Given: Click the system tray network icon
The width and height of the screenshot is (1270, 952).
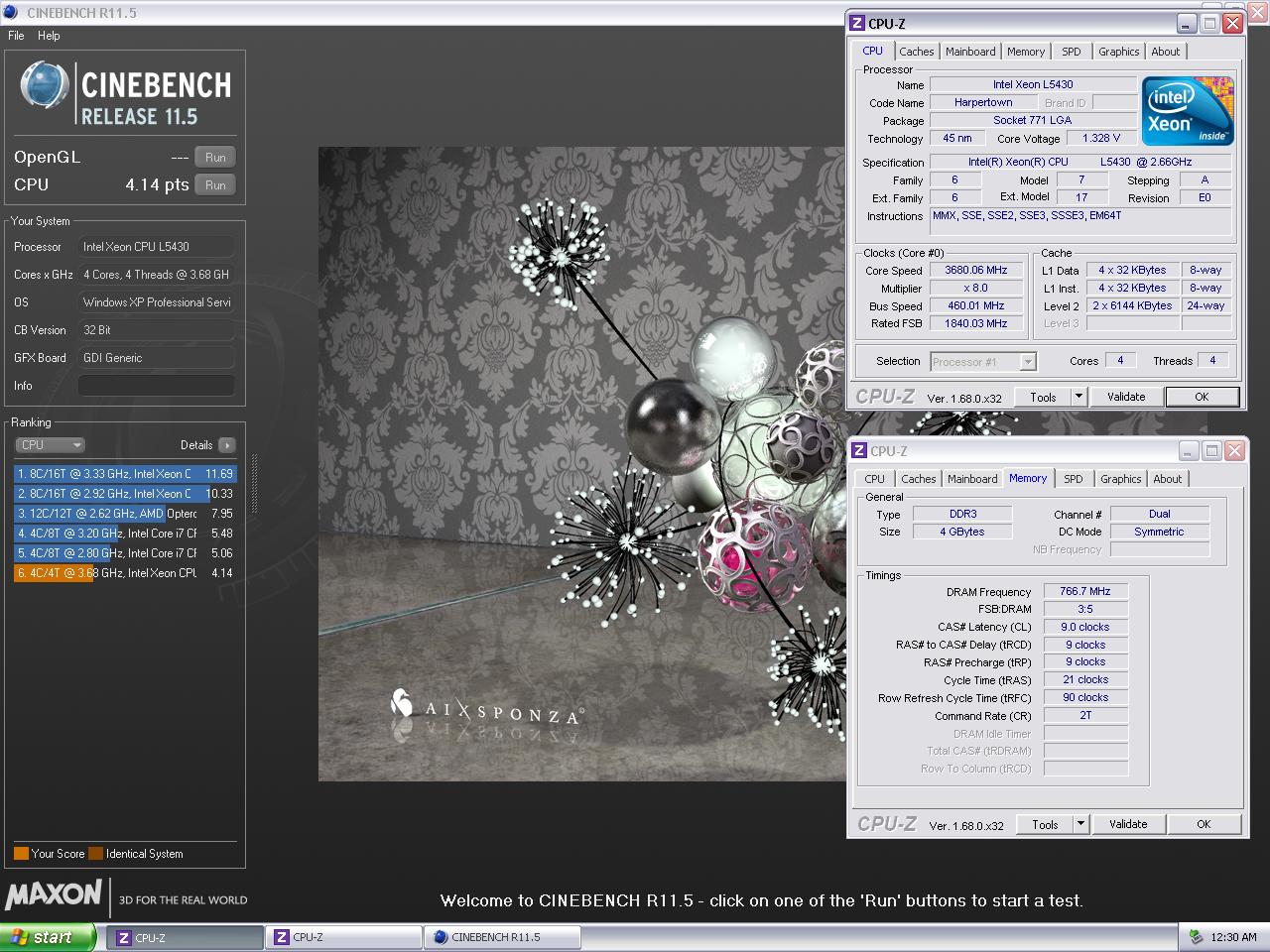Looking at the screenshot, I should click(1196, 936).
